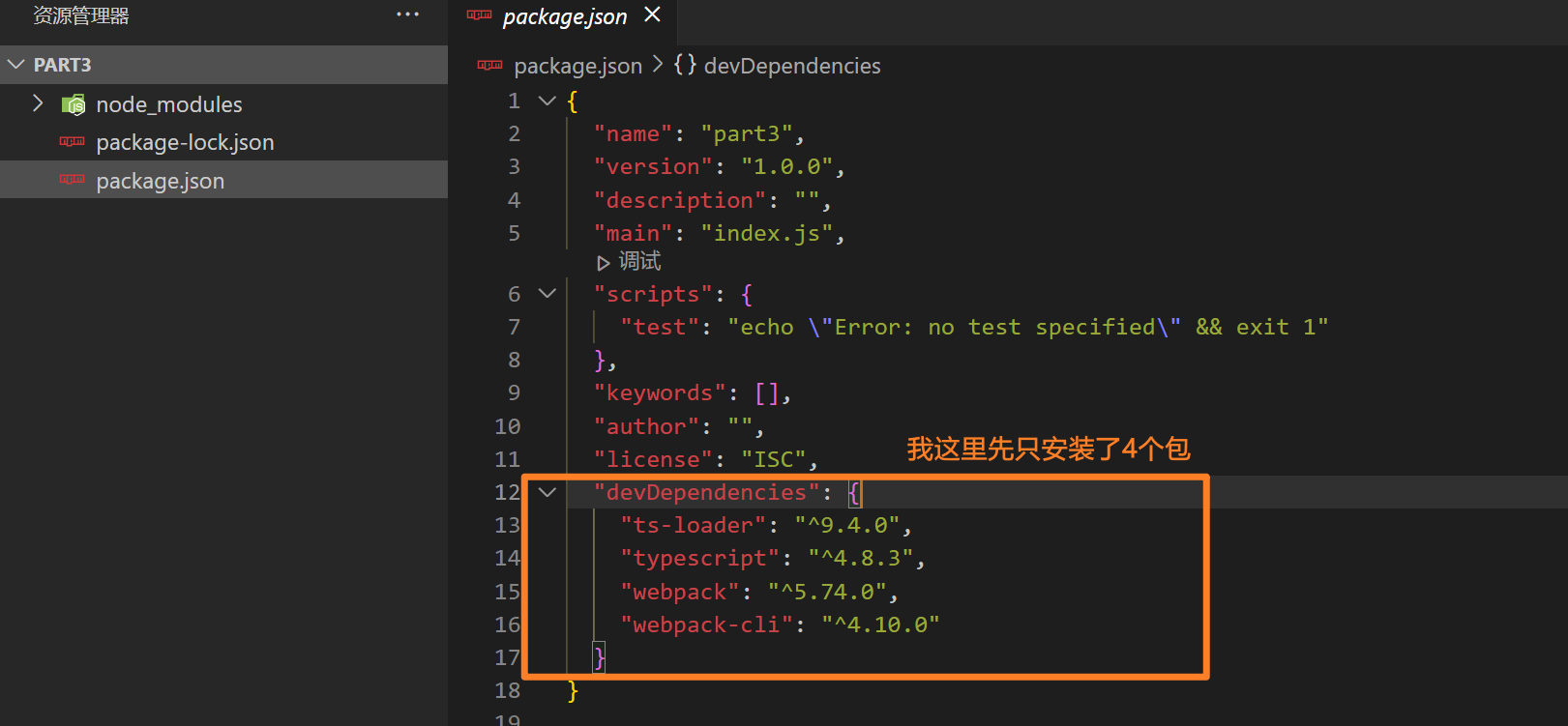Viewport: 1568px width, 726px height.
Task: Fold the scripts block at line 6
Action: coord(547,294)
